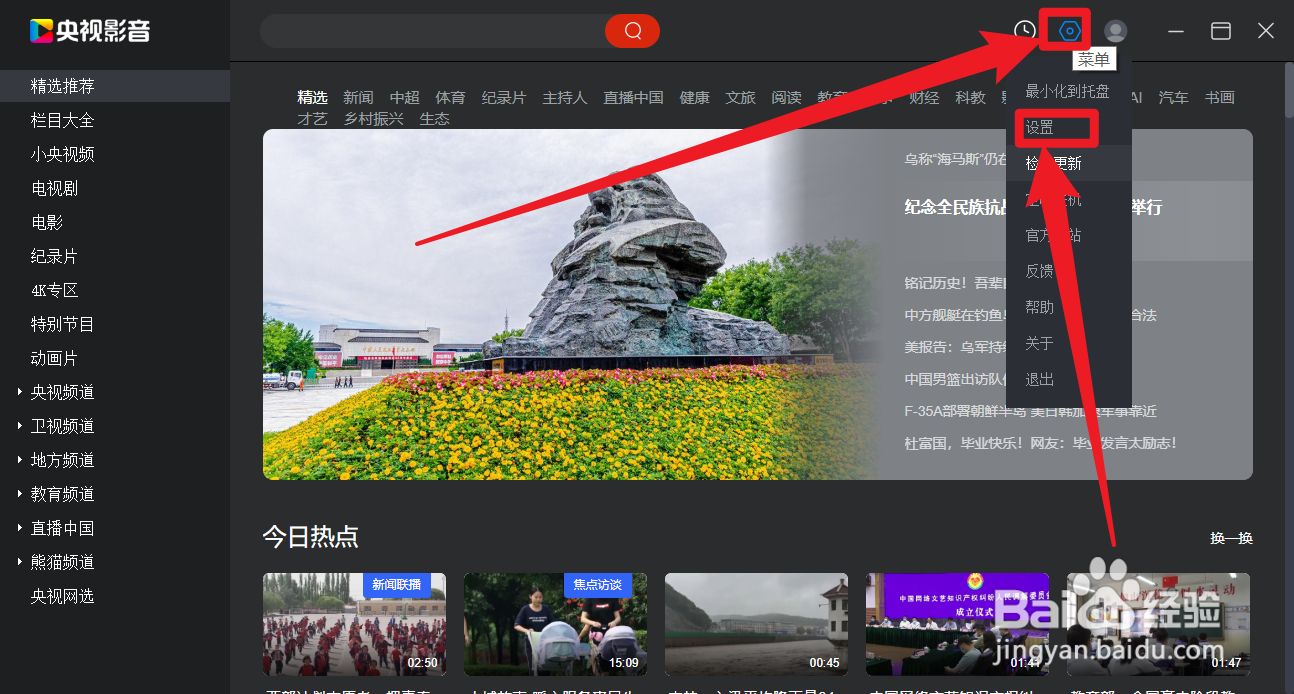Play the 00:45 video thumbnail
The image size is (1294, 694).
(x=756, y=624)
